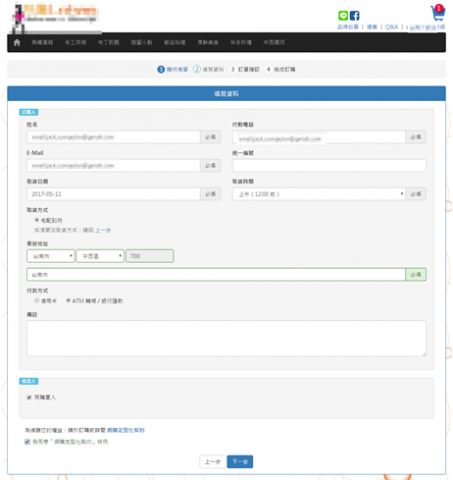
Task: Select the 宅配到府 radio button
Action: [x=37, y=220]
